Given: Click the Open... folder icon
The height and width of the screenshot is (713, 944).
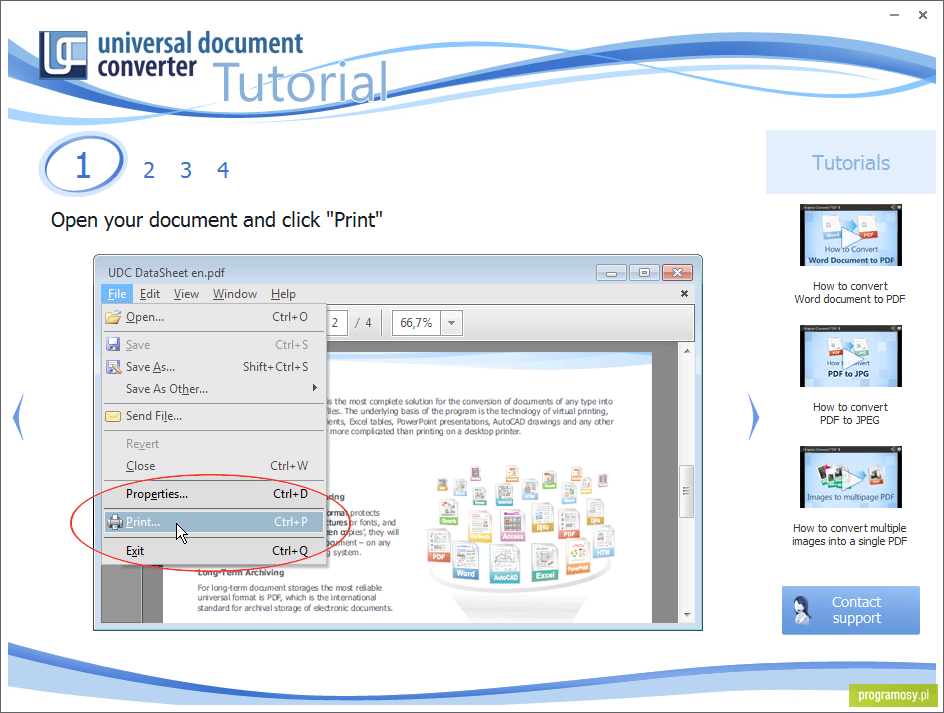Looking at the screenshot, I should 113,317.
